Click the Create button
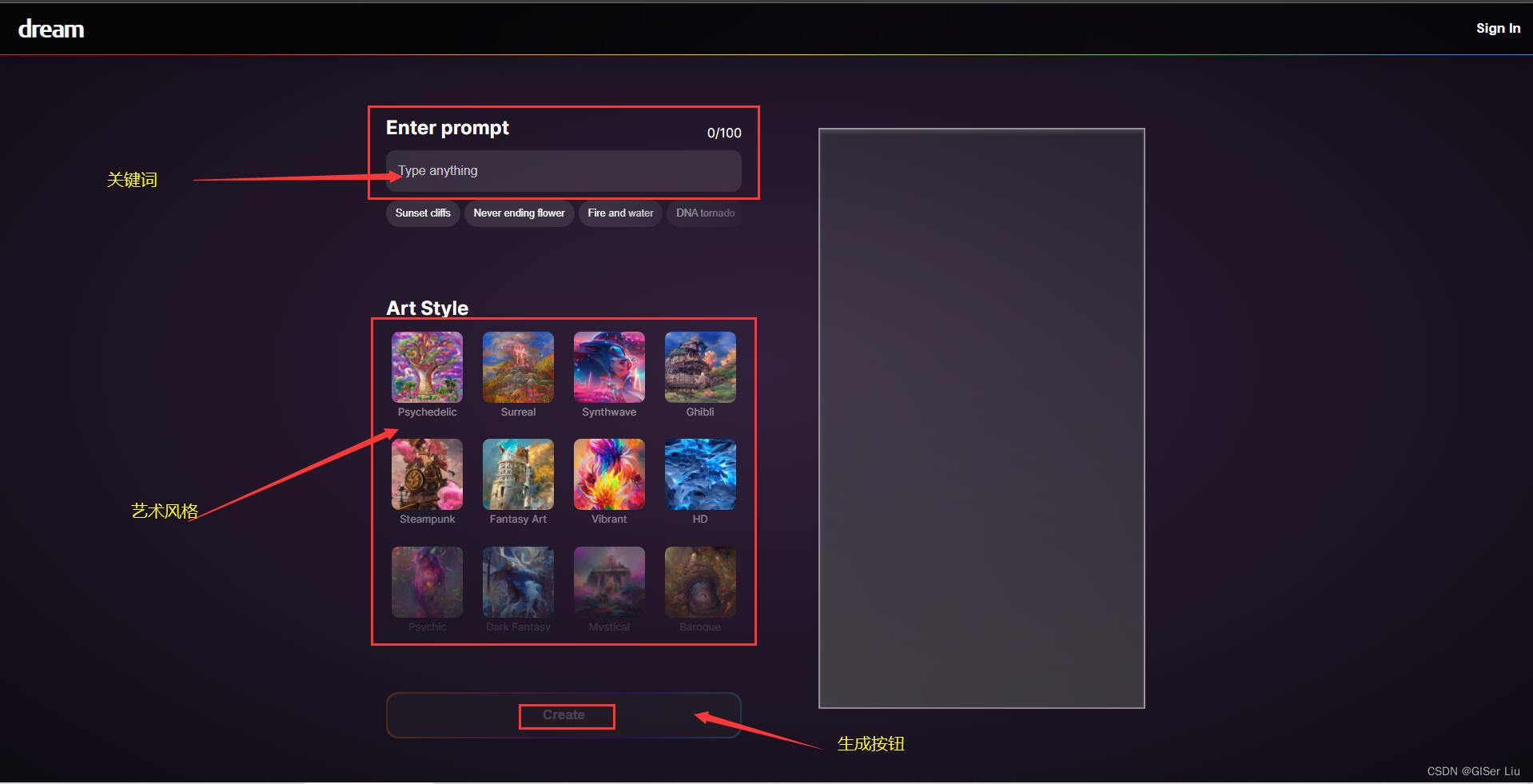 point(563,715)
